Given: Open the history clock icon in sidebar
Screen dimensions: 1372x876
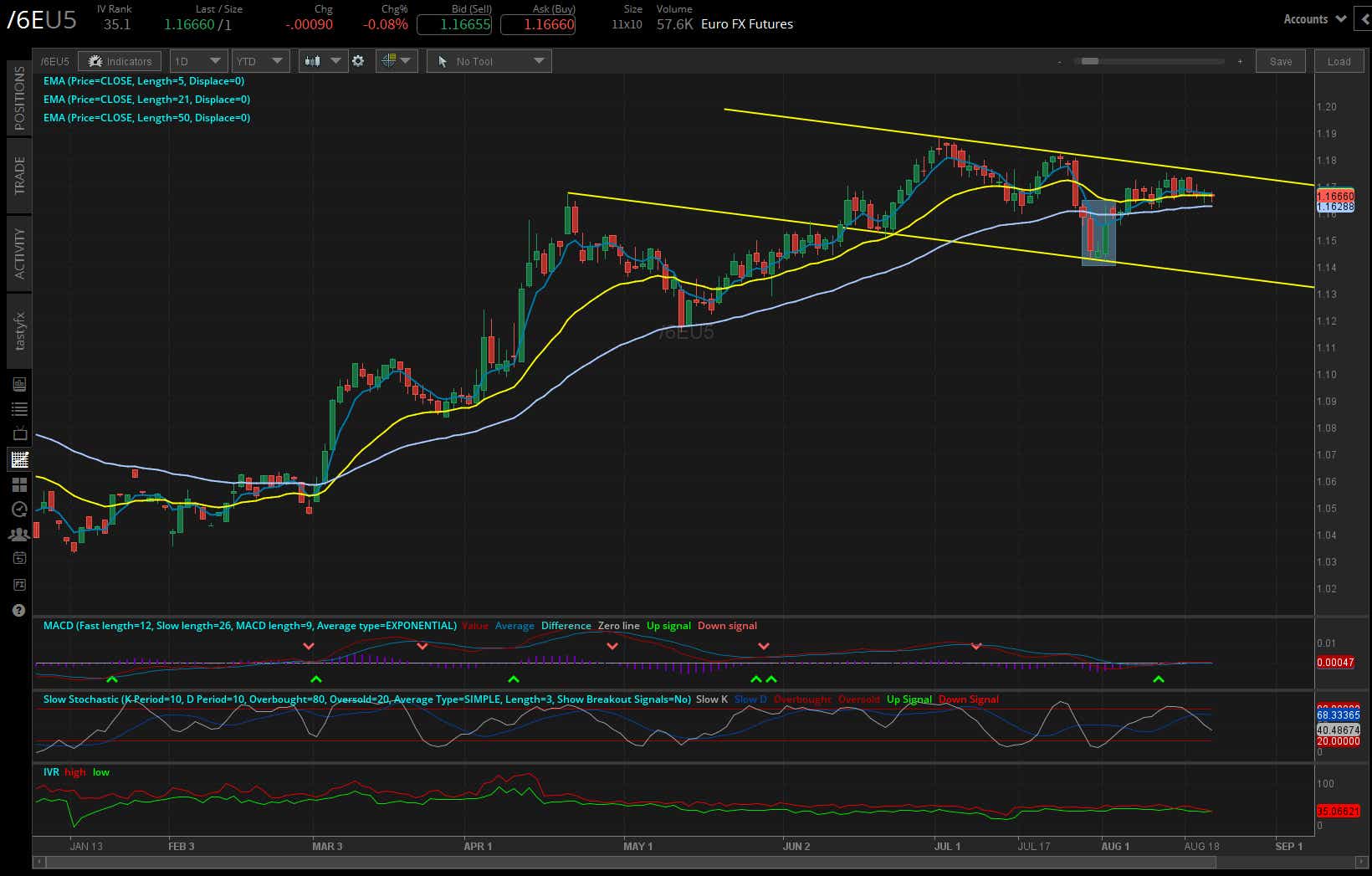Looking at the screenshot, I should pyautogui.click(x=18, y=509).
